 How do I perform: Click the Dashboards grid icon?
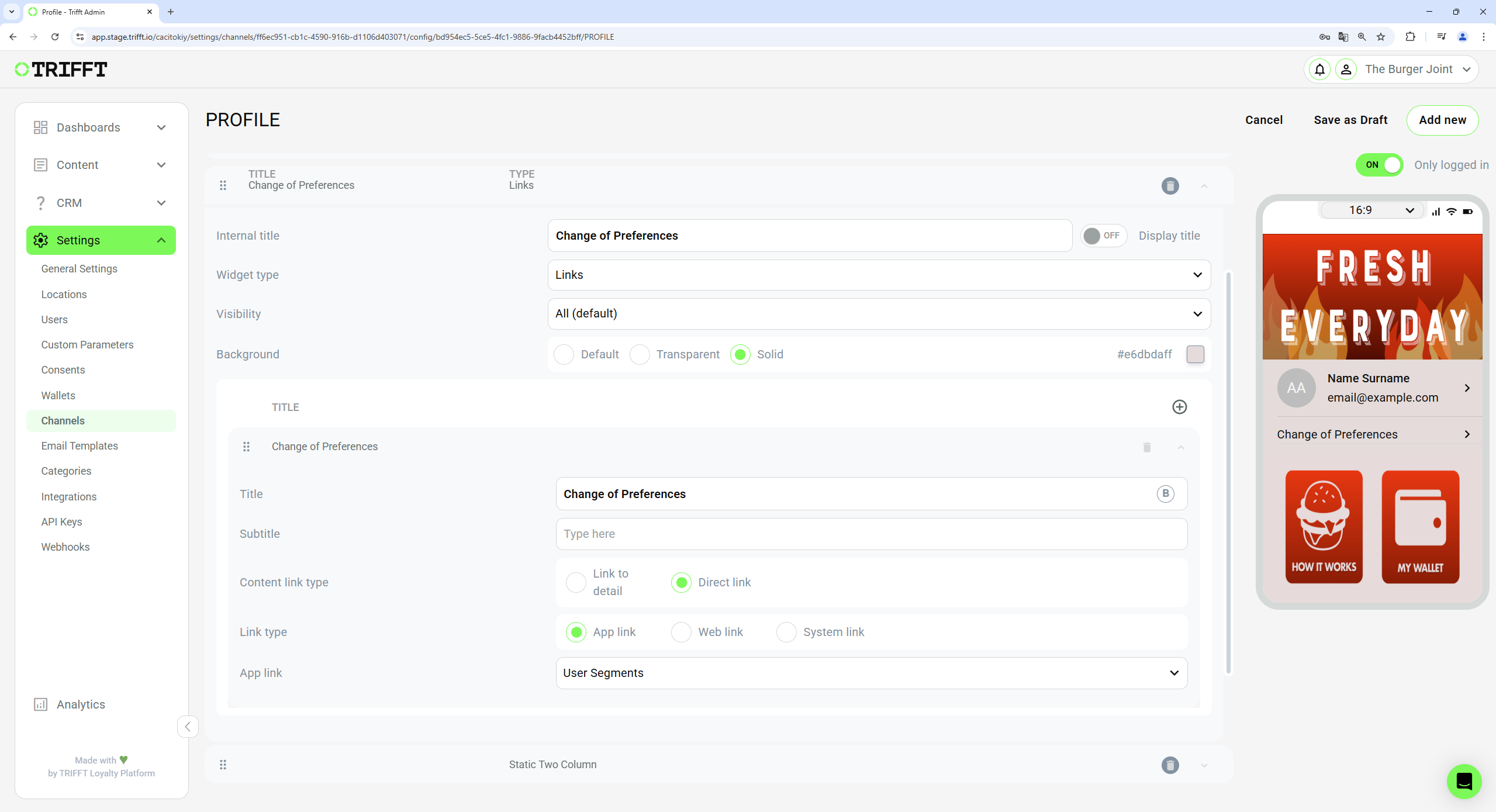click(40, 127)
